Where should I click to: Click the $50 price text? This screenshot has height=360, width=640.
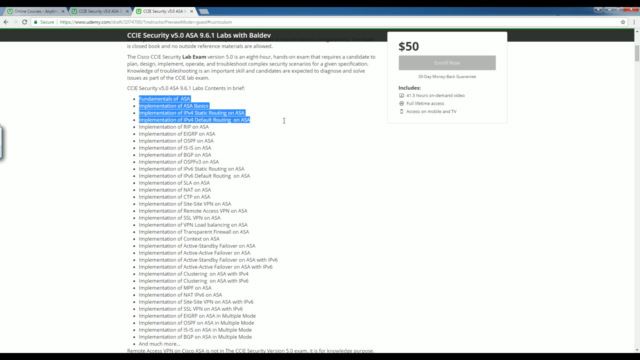pos(409,46)
